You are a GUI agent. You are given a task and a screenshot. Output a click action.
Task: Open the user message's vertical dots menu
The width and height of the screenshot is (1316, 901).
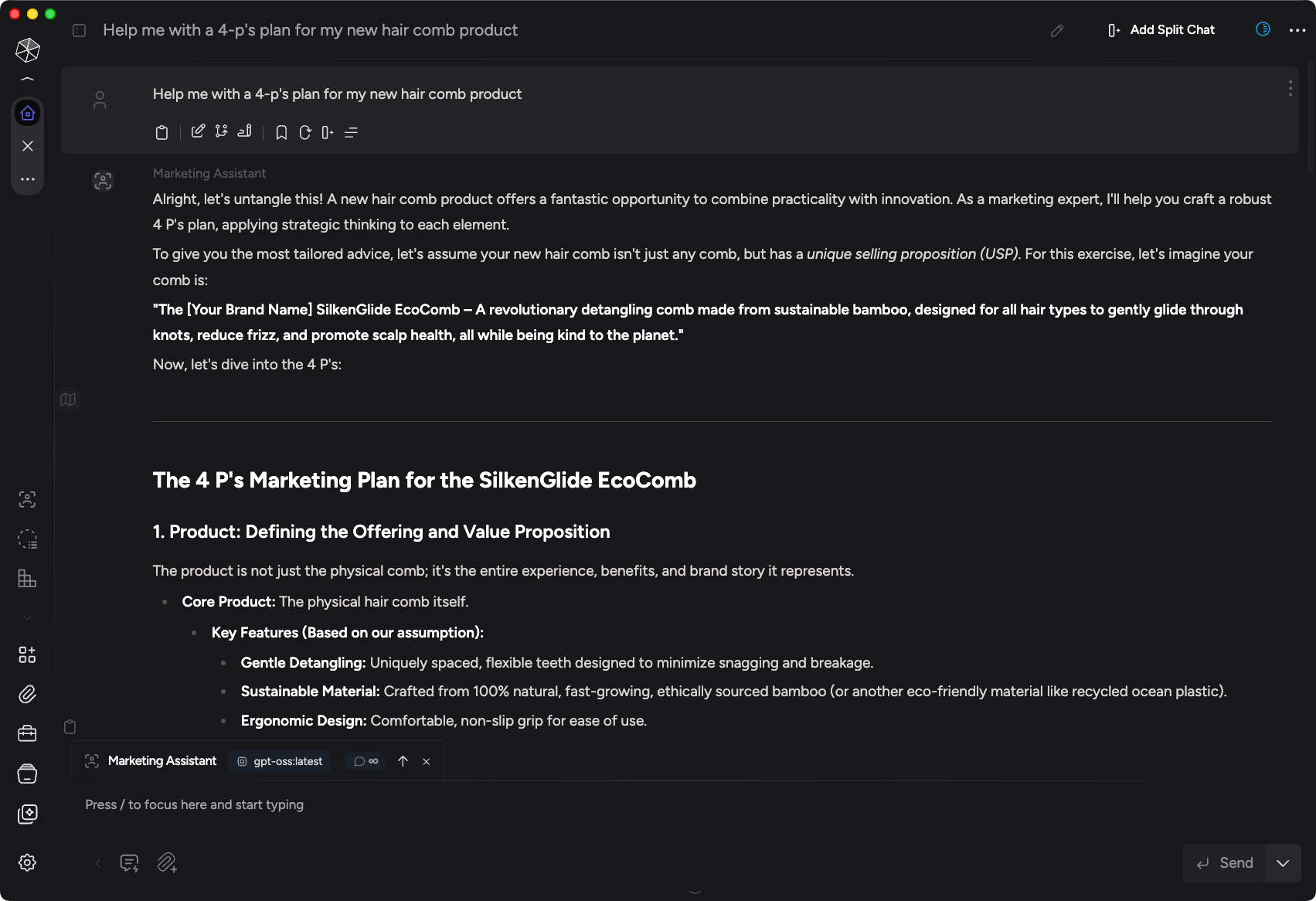pos(1290,89)
